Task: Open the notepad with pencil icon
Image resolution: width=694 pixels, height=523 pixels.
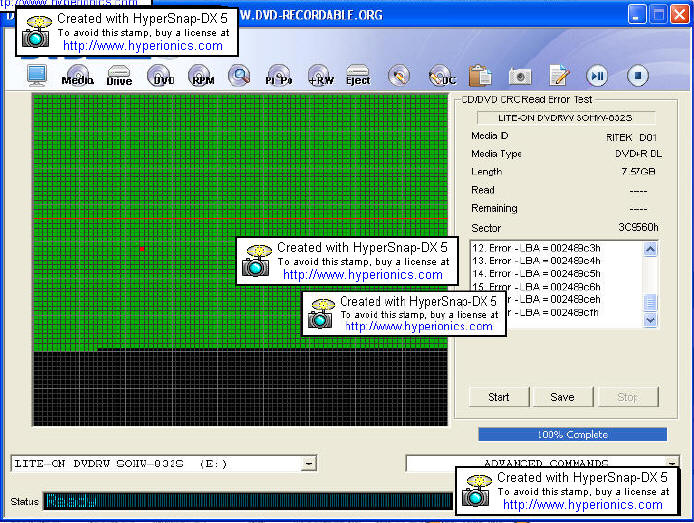Action: (x=559, y=75)
